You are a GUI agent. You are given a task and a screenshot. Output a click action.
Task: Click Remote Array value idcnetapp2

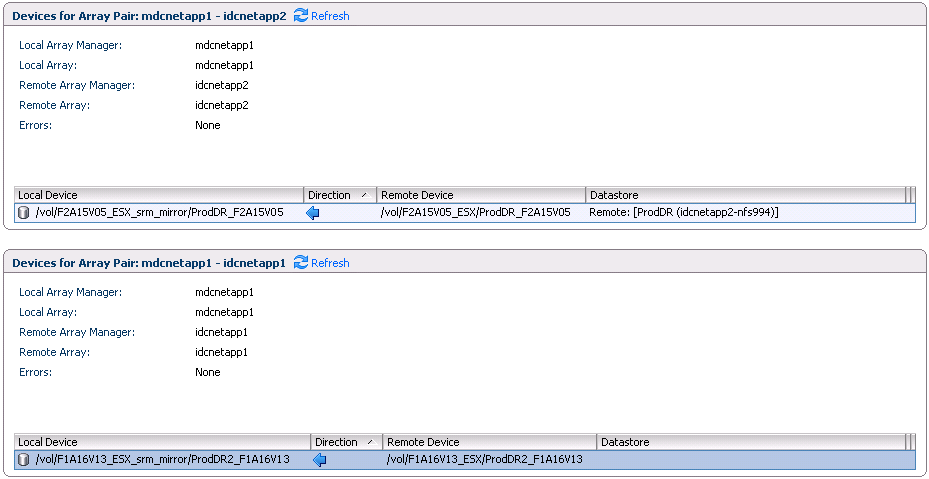point(222,106)
